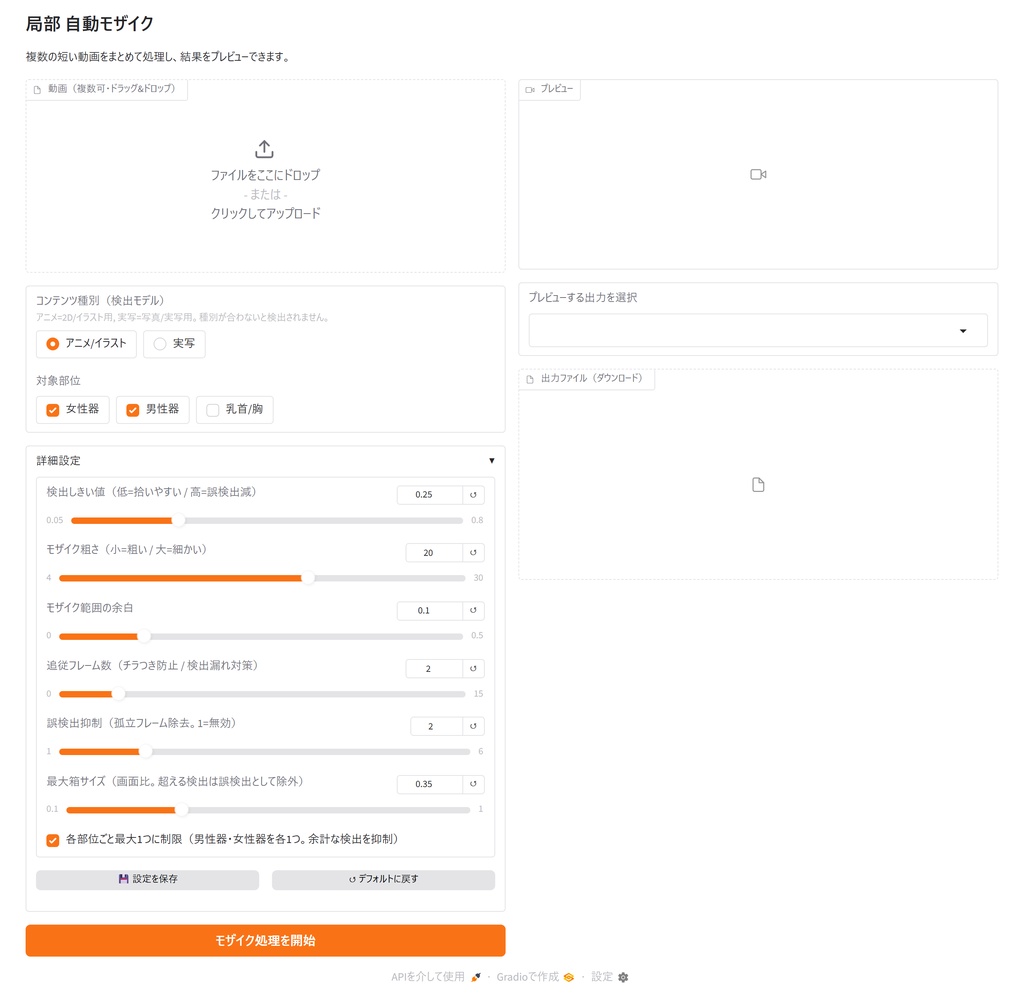Click the モザイク粗さ slider track
This screenshot has height=999, width=1024.
point(262,578)
